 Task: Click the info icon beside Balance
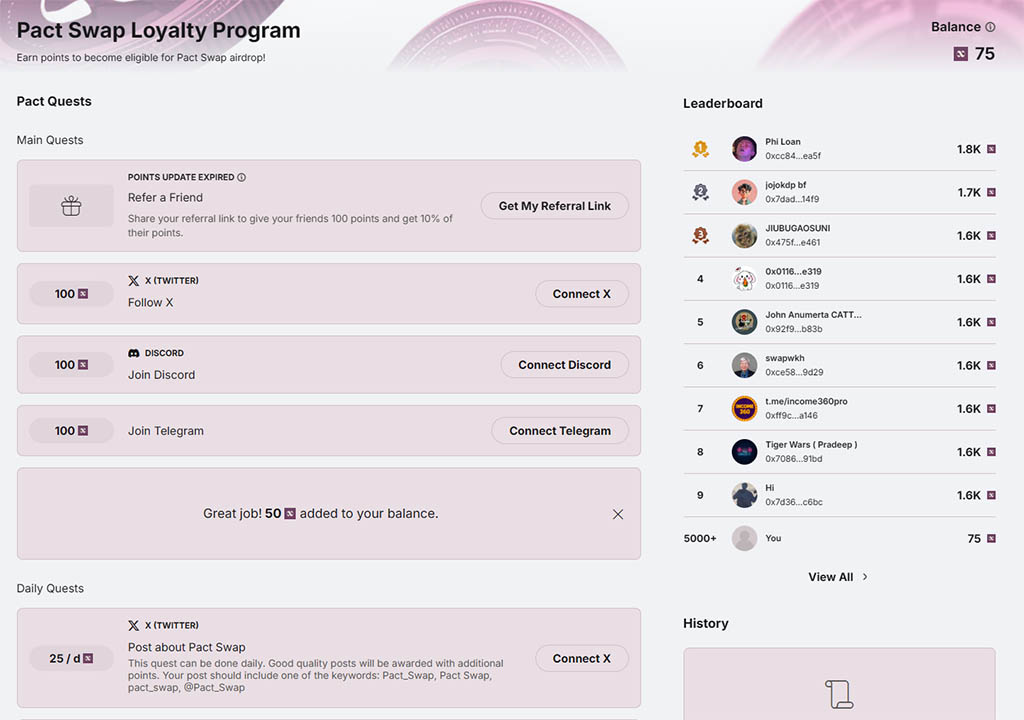pyautogui.click(x=990, y=28)
